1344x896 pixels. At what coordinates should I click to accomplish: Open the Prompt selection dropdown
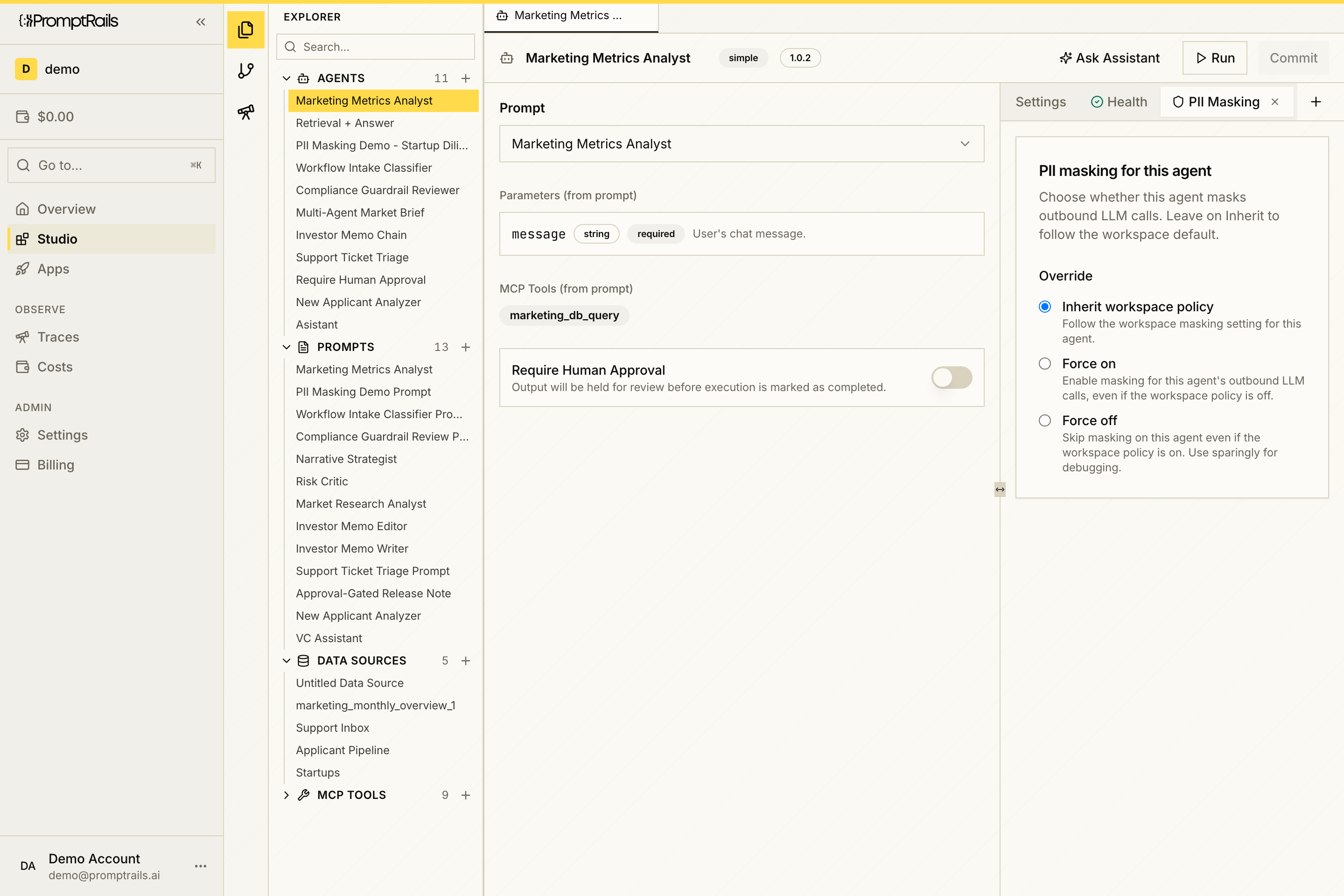tap(741, 143)
